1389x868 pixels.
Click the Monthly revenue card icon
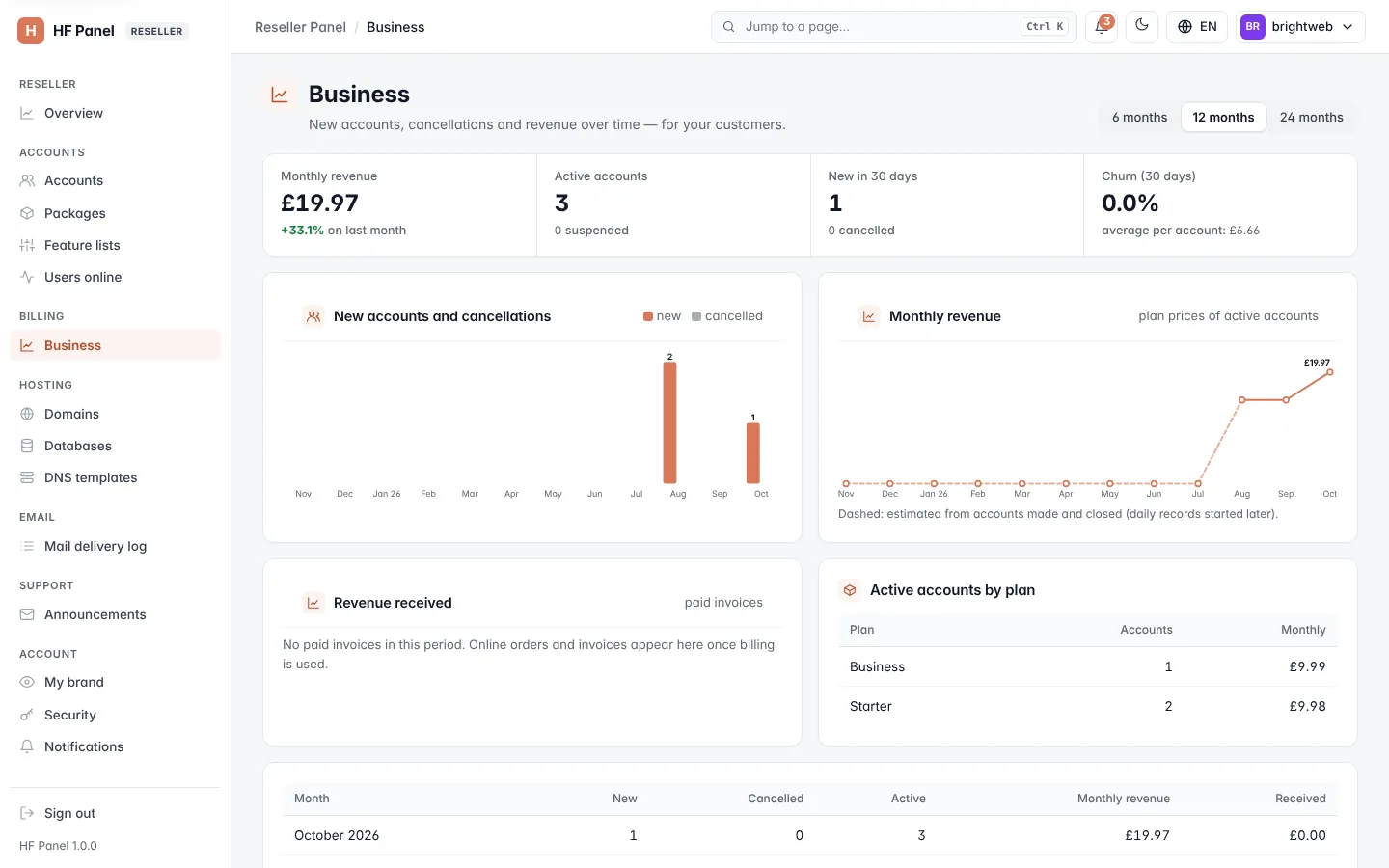point(869,316)
